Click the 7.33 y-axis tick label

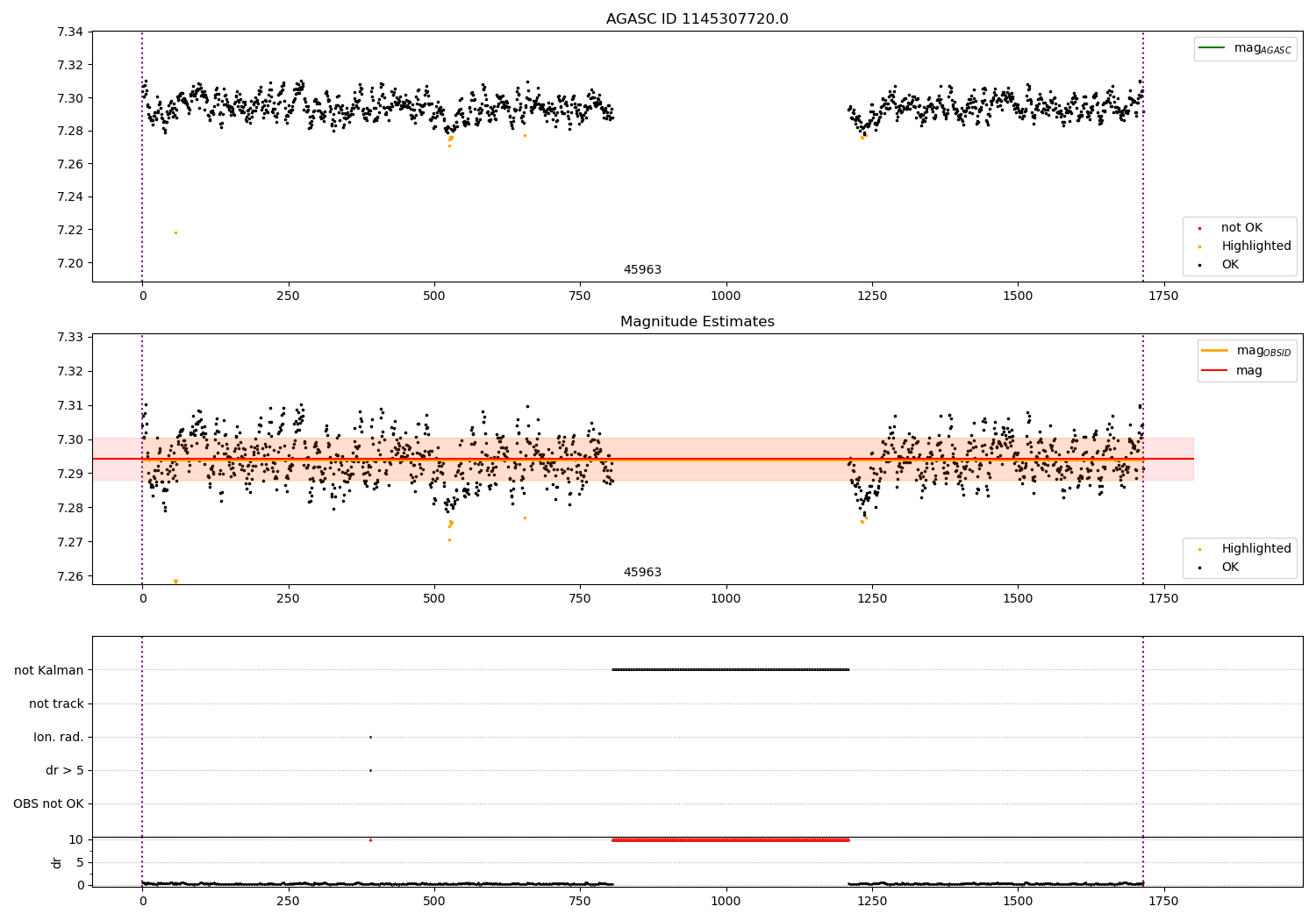pos(69,338)
